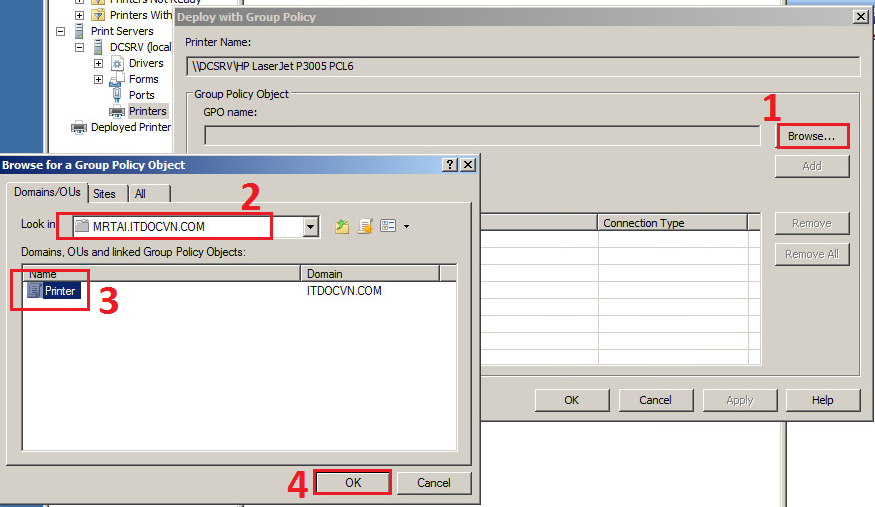The width and height of the screenshot is (875, 507).
Task: Select the Print Servers tree label
Action: (x=122, y=31)
